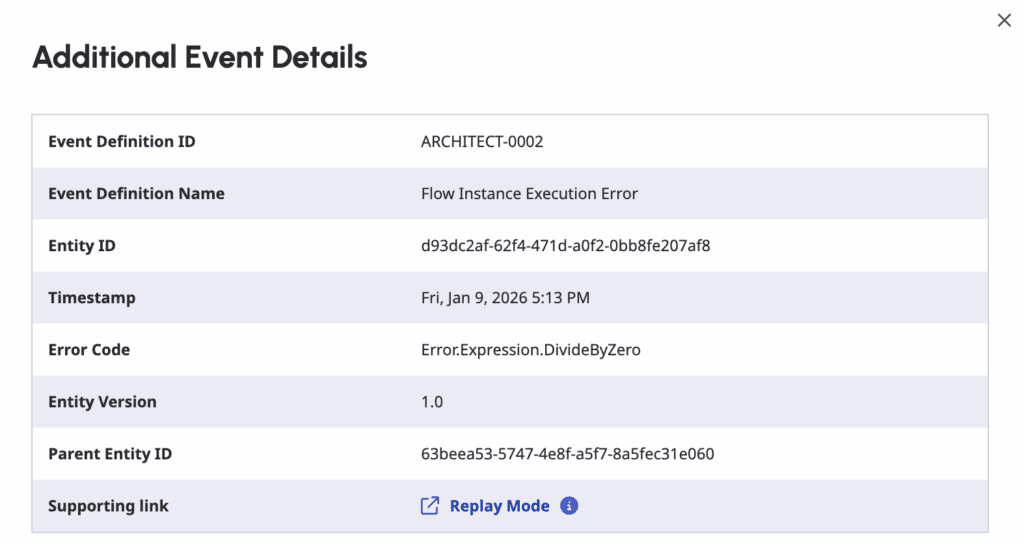Select the Flow Instance Execution Error value

click(x=529, y=194)
